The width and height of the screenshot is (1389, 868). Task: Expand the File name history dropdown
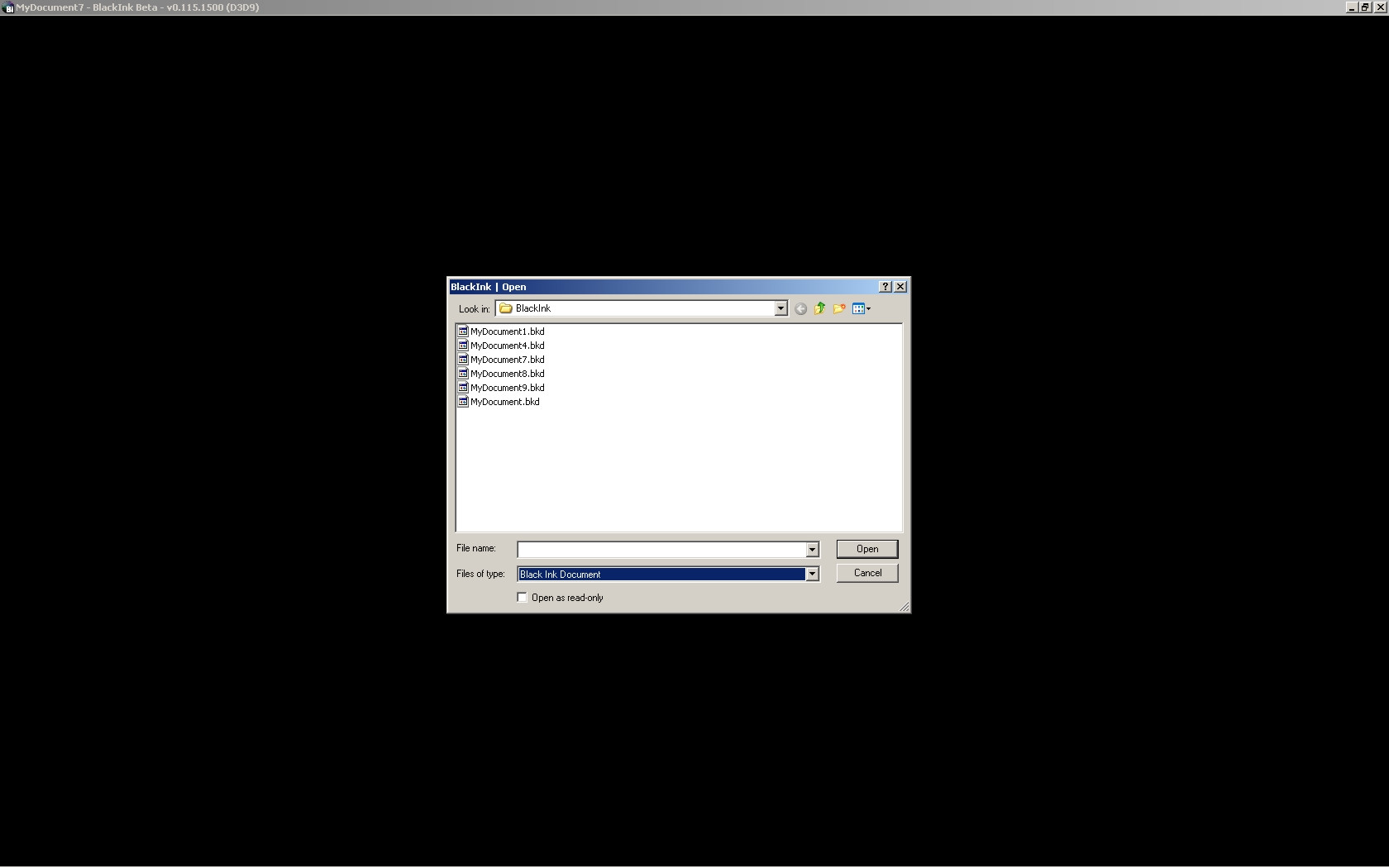(x=812, y=550)
